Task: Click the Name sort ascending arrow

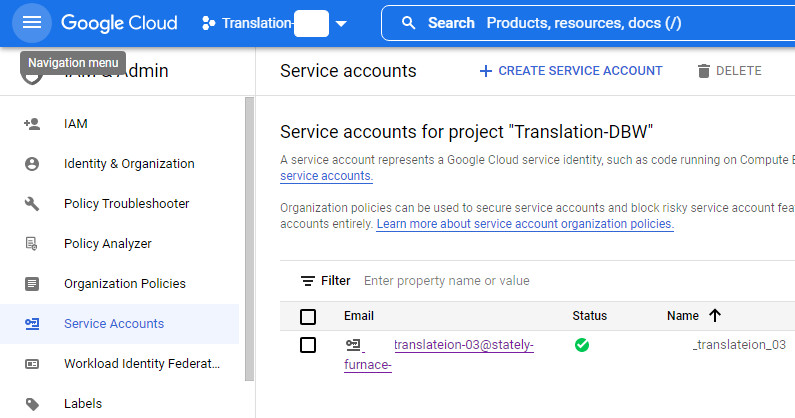Action: 715,316
